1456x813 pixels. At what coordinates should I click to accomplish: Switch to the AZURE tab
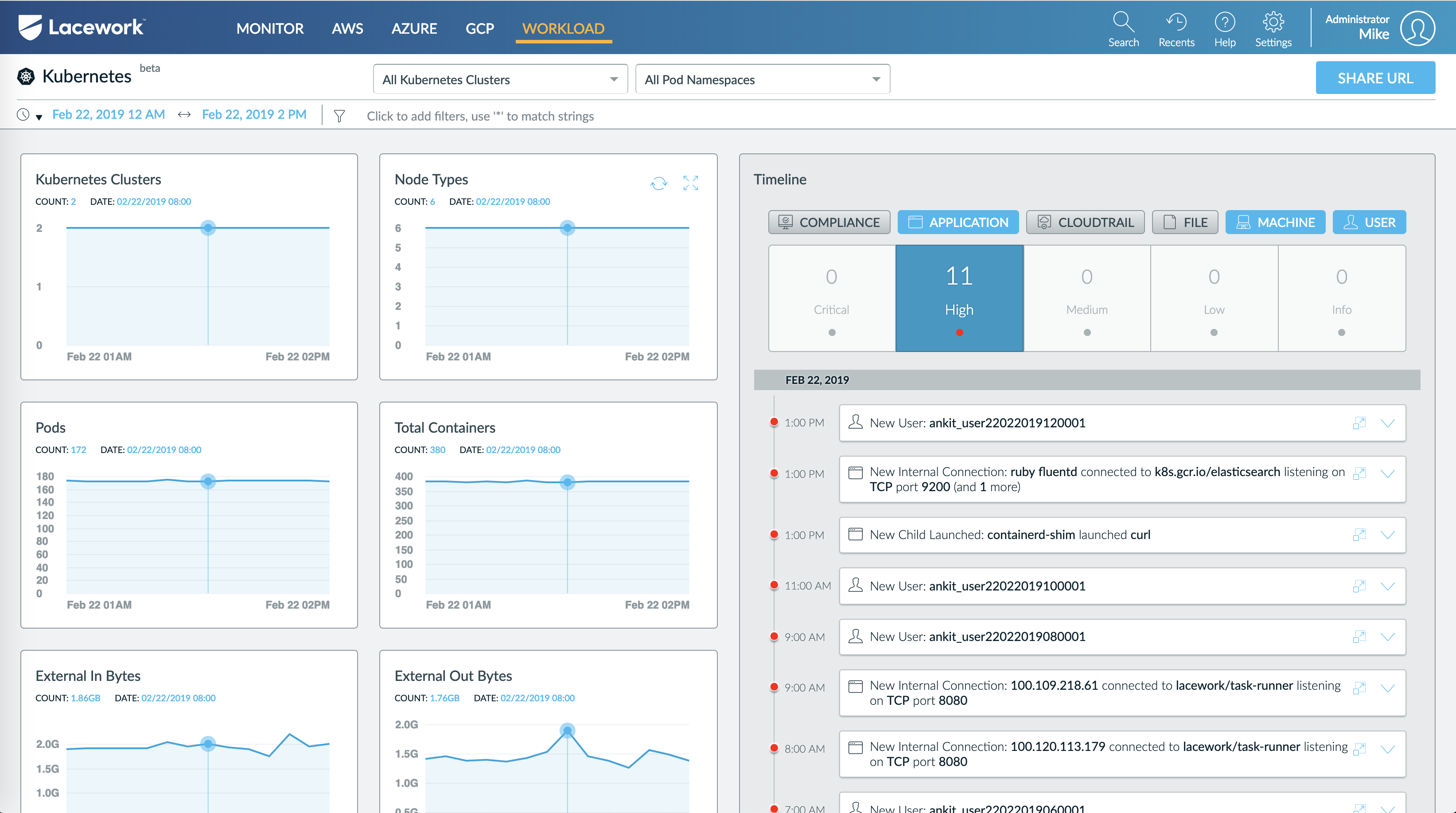click(414, 28)
